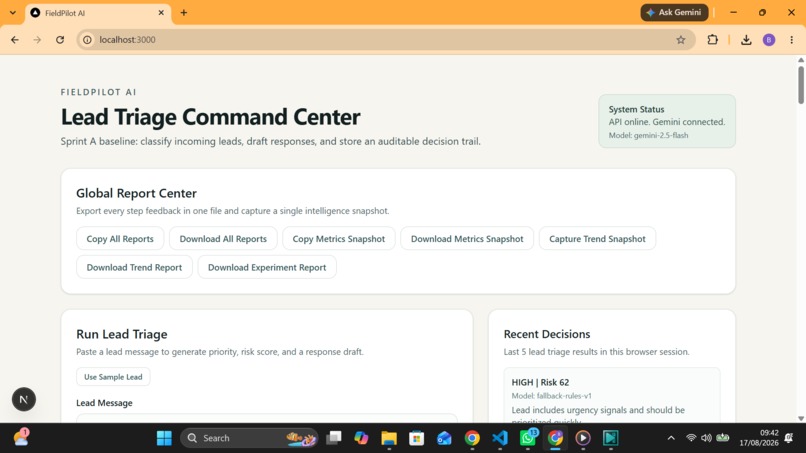Open the first Chrome taskbar icon
The image size is (806, 453).
tap(472, 438)
